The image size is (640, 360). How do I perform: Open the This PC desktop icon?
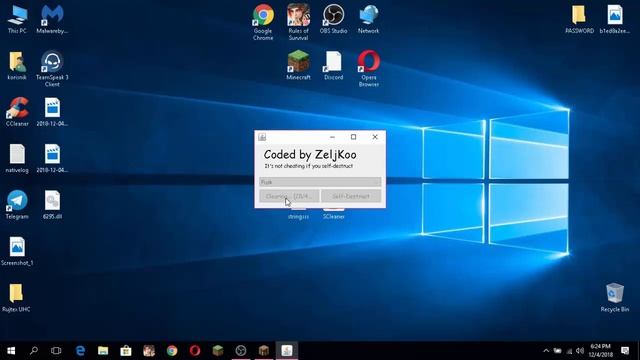pos(17,19)
